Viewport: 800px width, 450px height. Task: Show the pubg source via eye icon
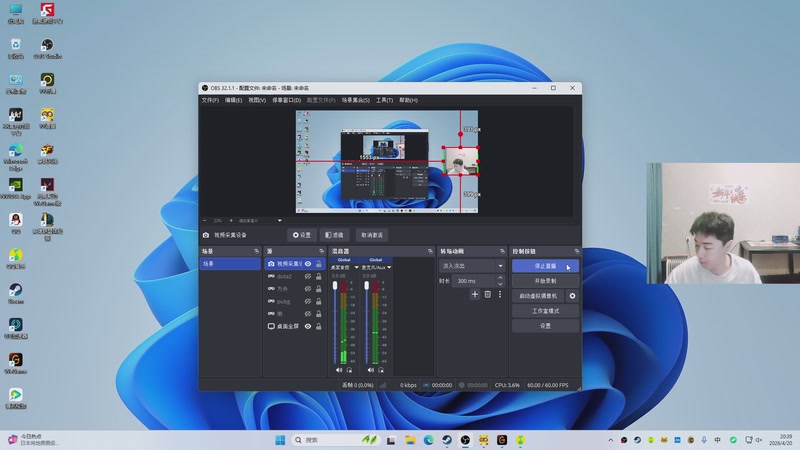(308, 301)
